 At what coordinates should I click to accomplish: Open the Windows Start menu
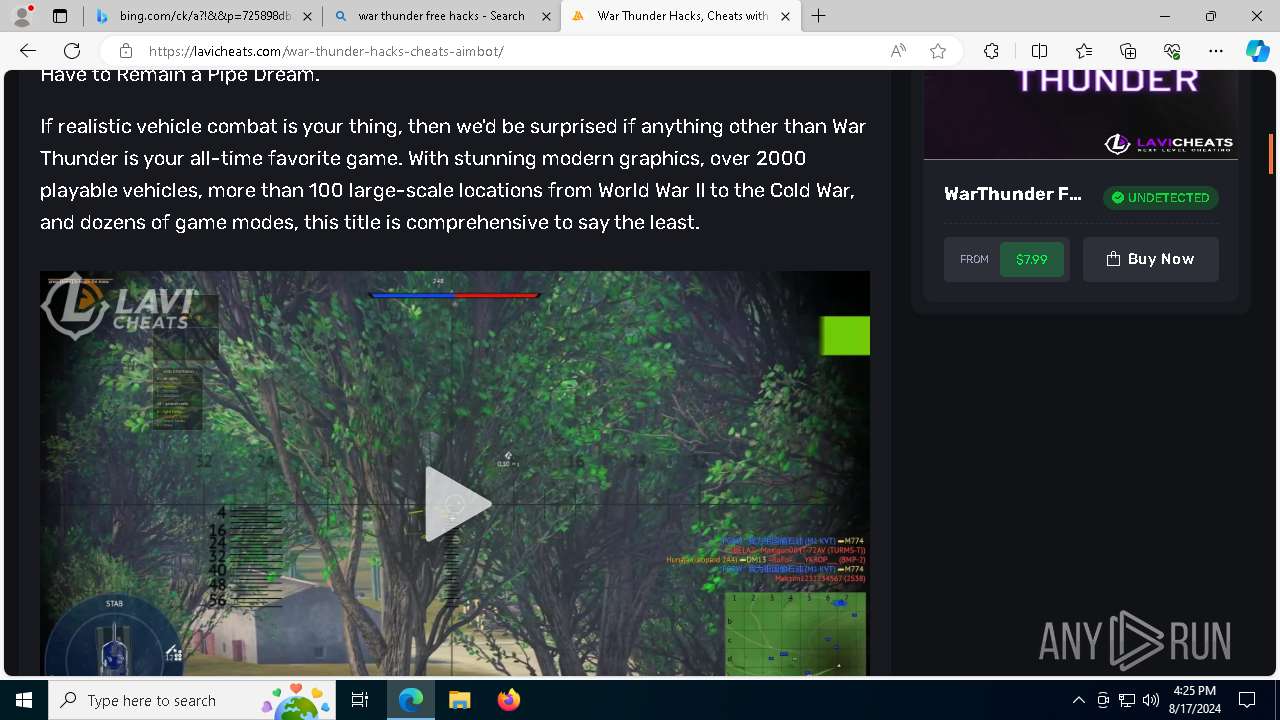(24, 700)
